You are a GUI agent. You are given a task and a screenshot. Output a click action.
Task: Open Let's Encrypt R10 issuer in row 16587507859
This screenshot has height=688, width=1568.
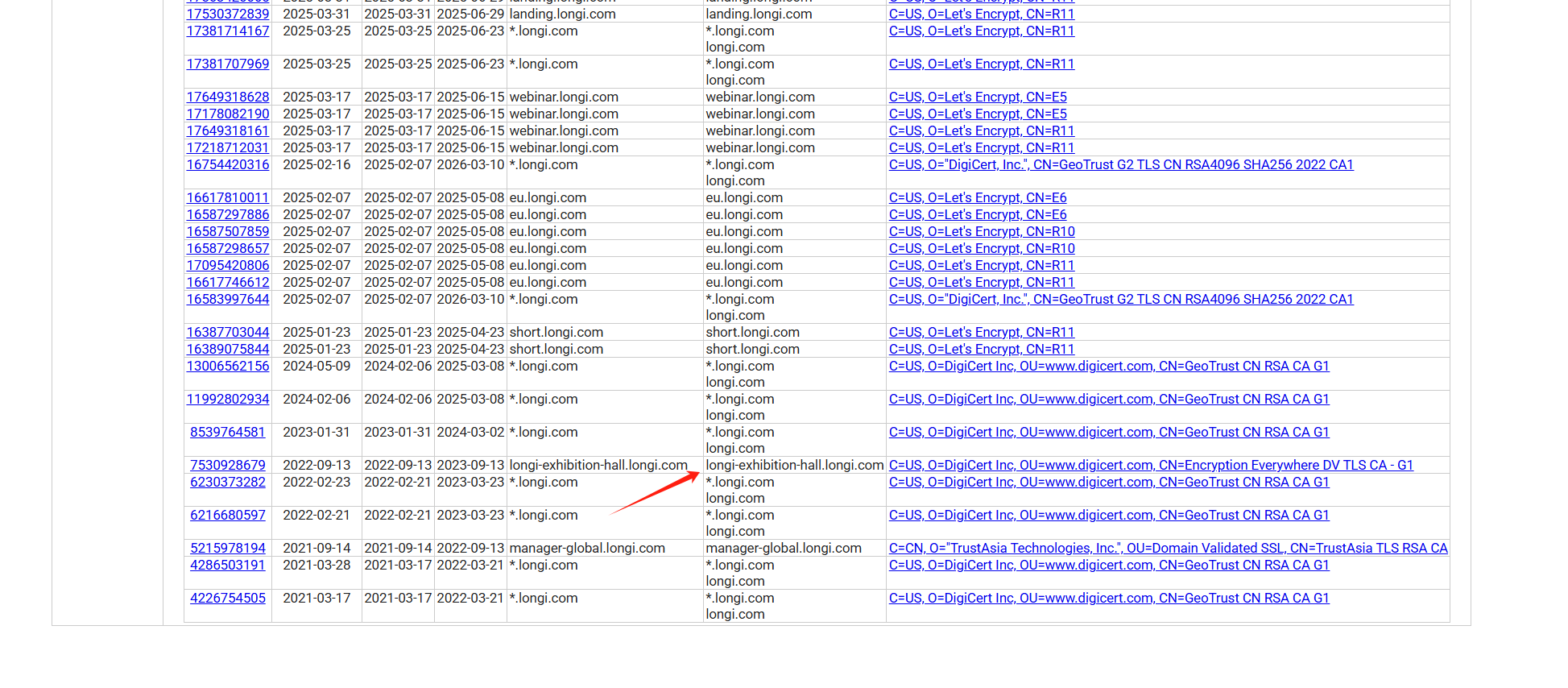[982, 231]
